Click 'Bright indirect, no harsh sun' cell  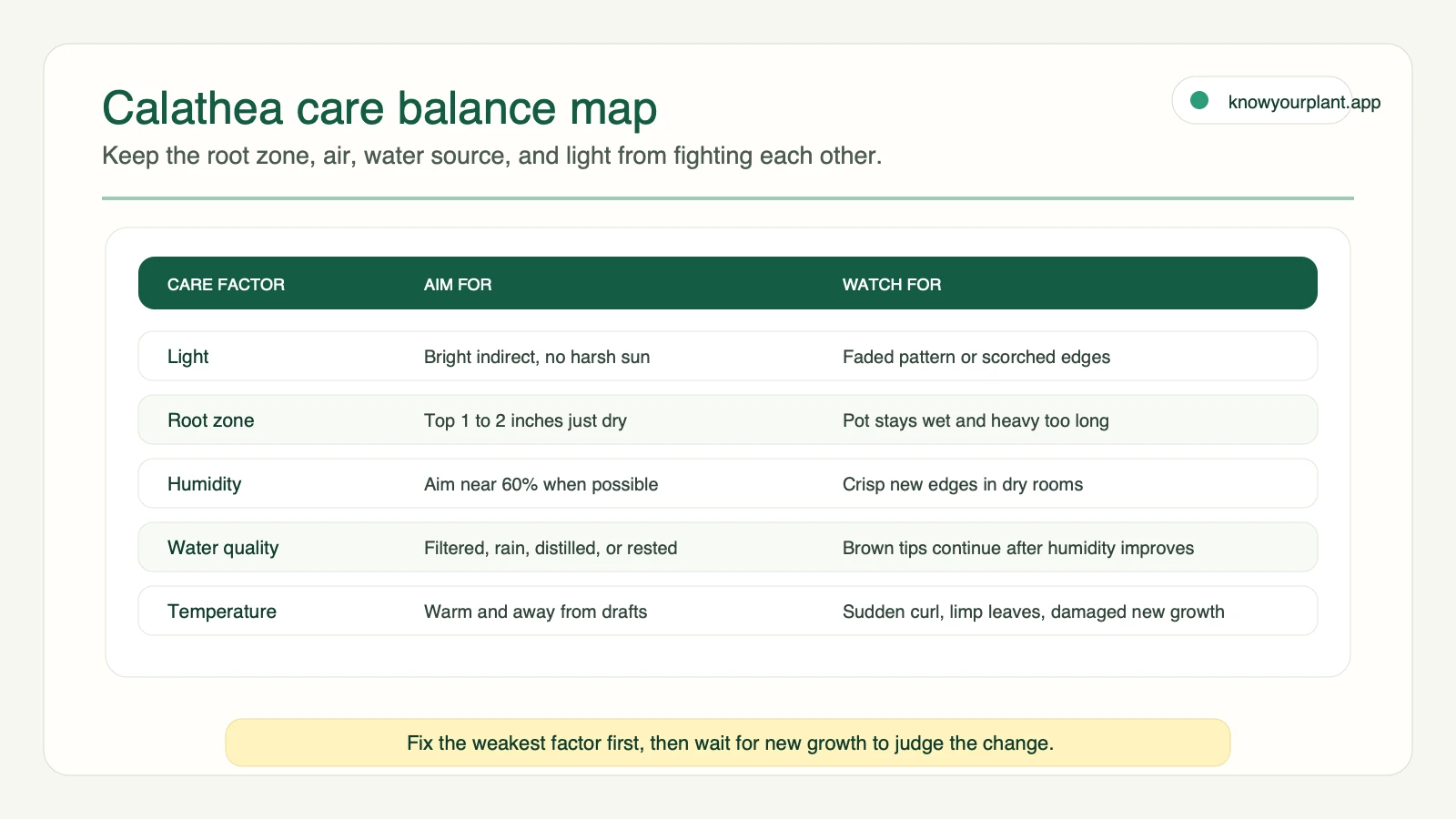537,357
